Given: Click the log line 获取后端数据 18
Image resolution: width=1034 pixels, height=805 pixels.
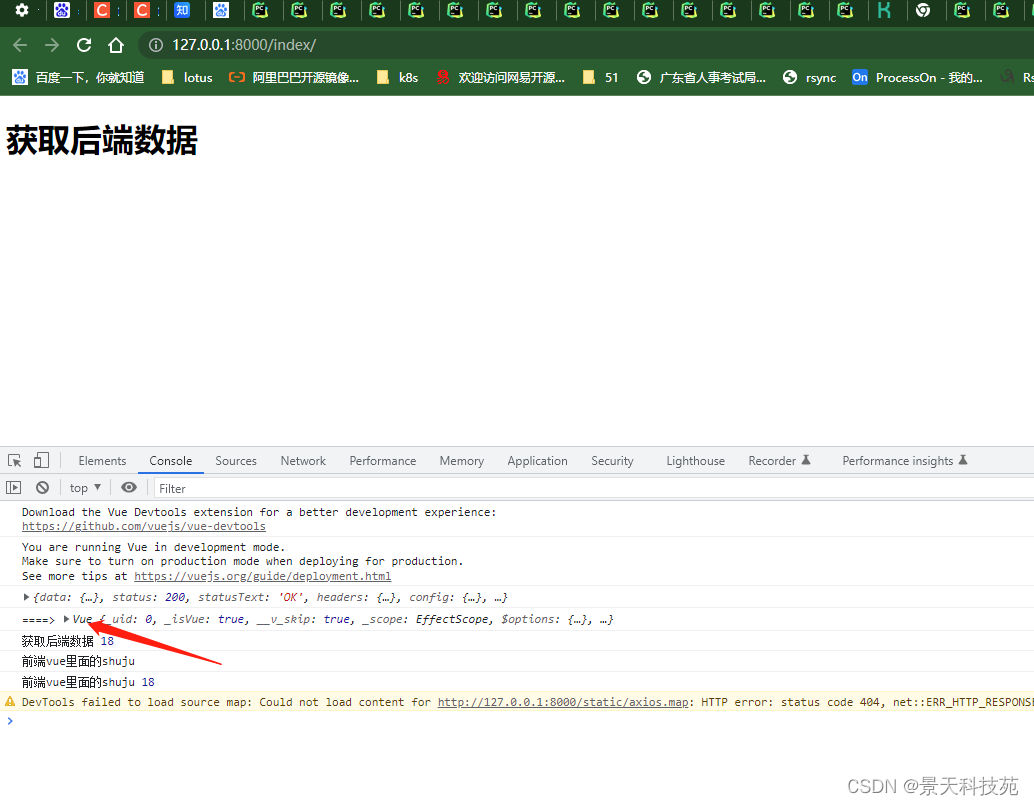Looking at the screenshot, I should tap(67, 641).
